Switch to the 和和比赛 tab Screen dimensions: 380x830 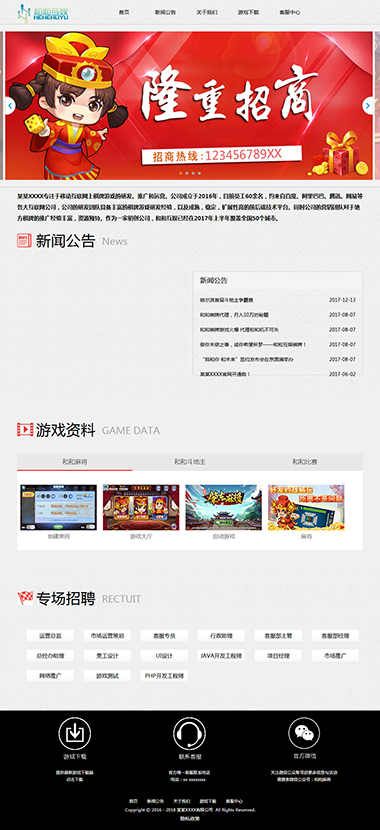305,462
